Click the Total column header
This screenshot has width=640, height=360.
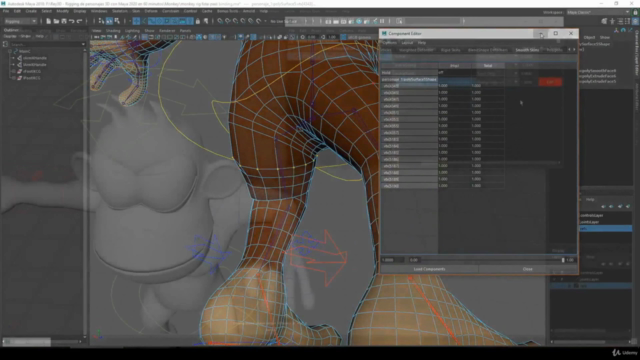[x=488, y=65]
